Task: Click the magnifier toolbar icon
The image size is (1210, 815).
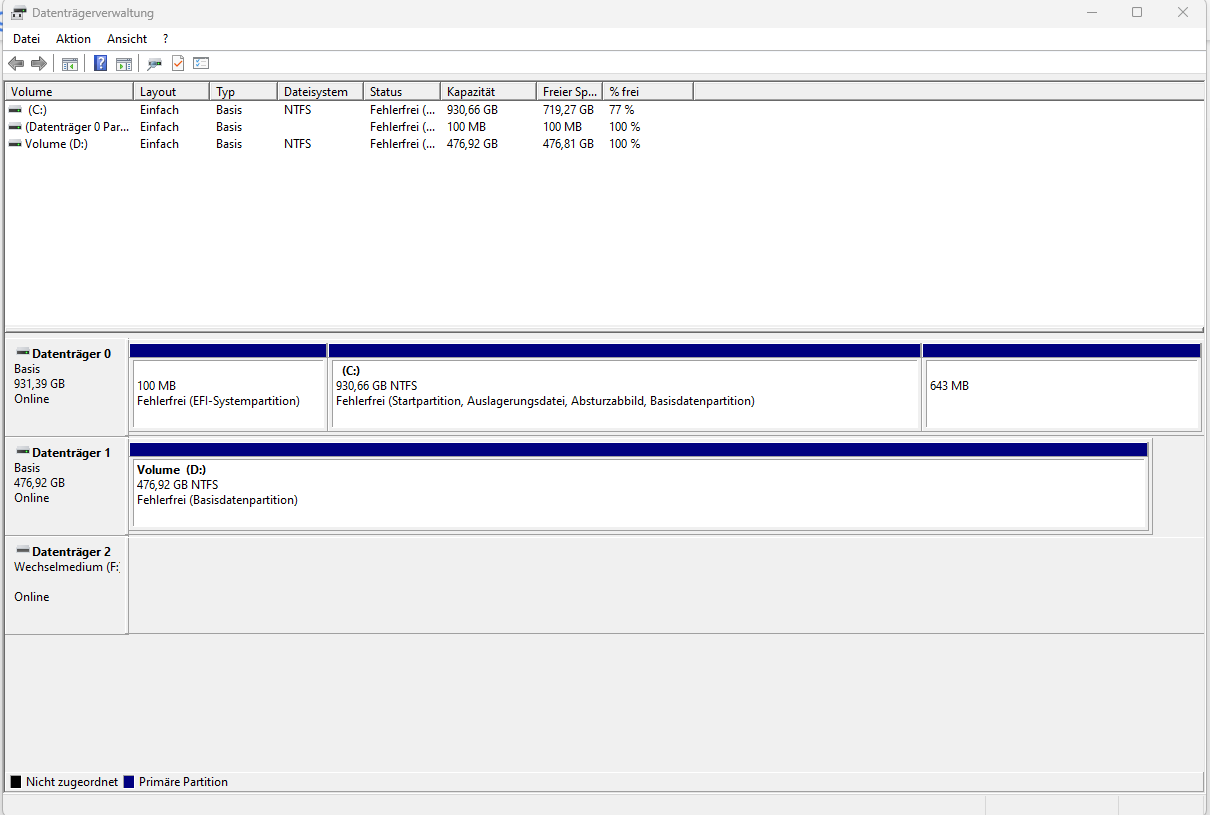Action: [x=152, y=63]
